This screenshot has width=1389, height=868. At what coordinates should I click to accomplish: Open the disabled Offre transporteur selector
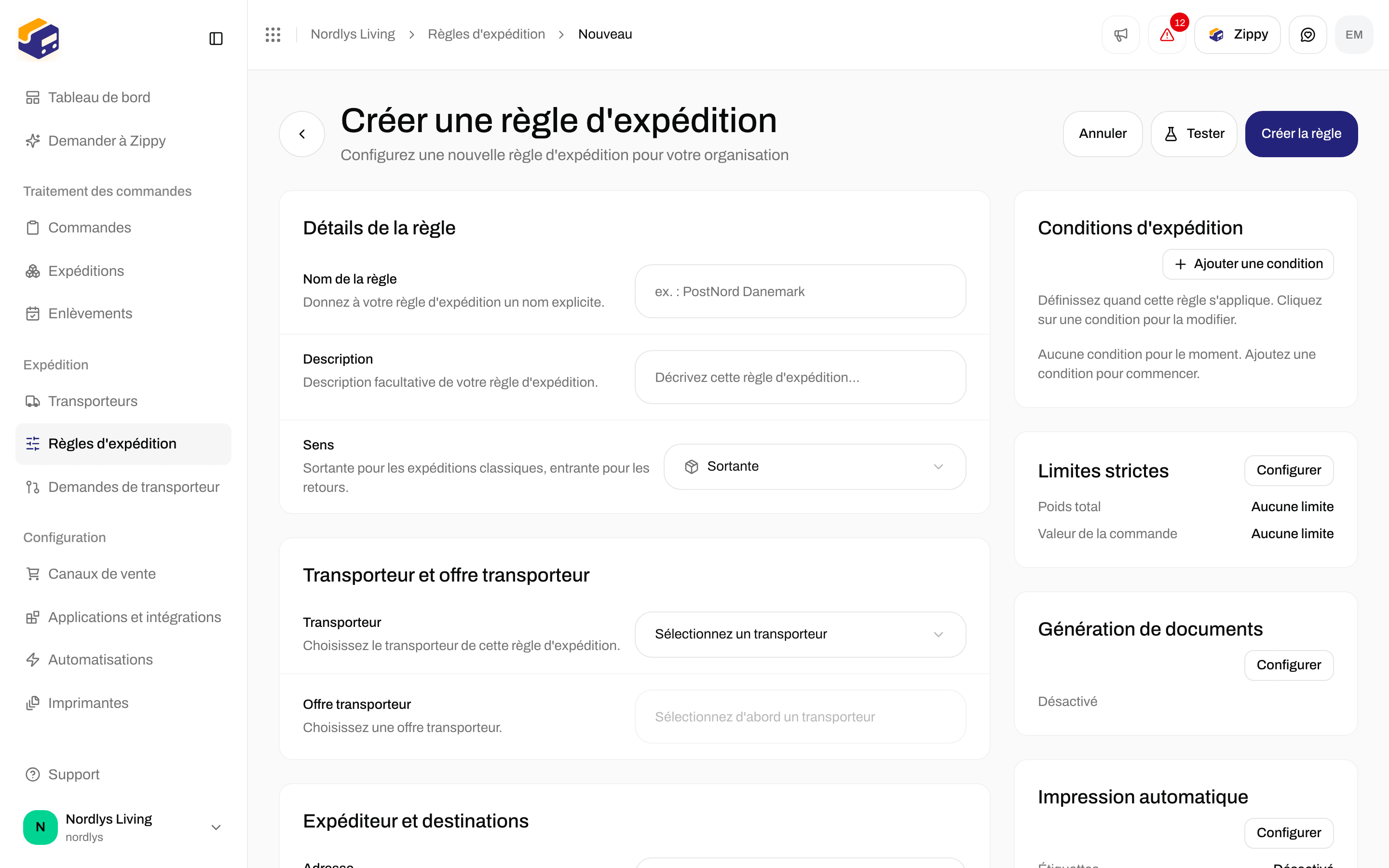click(800, 717)
